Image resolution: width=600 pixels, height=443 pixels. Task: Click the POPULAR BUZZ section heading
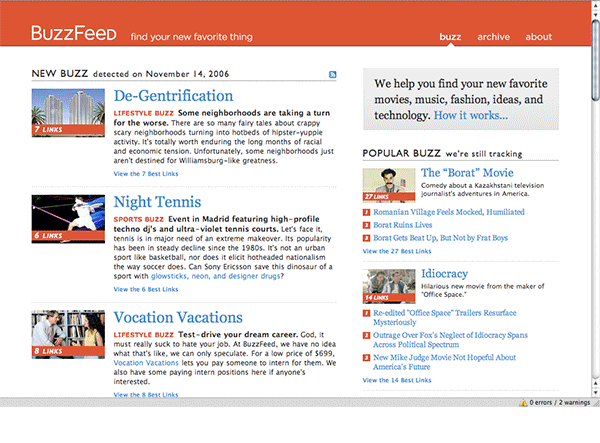[x=401, y=153]
